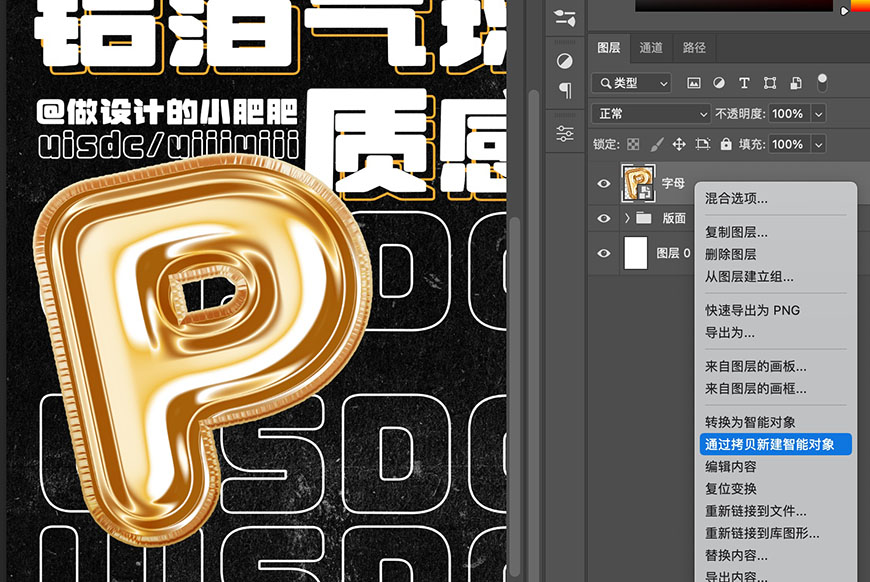The height and width of the screenshot is (582, 870).
Task: Expand the 版面 group chevron
Action: (x=627, y=217)
